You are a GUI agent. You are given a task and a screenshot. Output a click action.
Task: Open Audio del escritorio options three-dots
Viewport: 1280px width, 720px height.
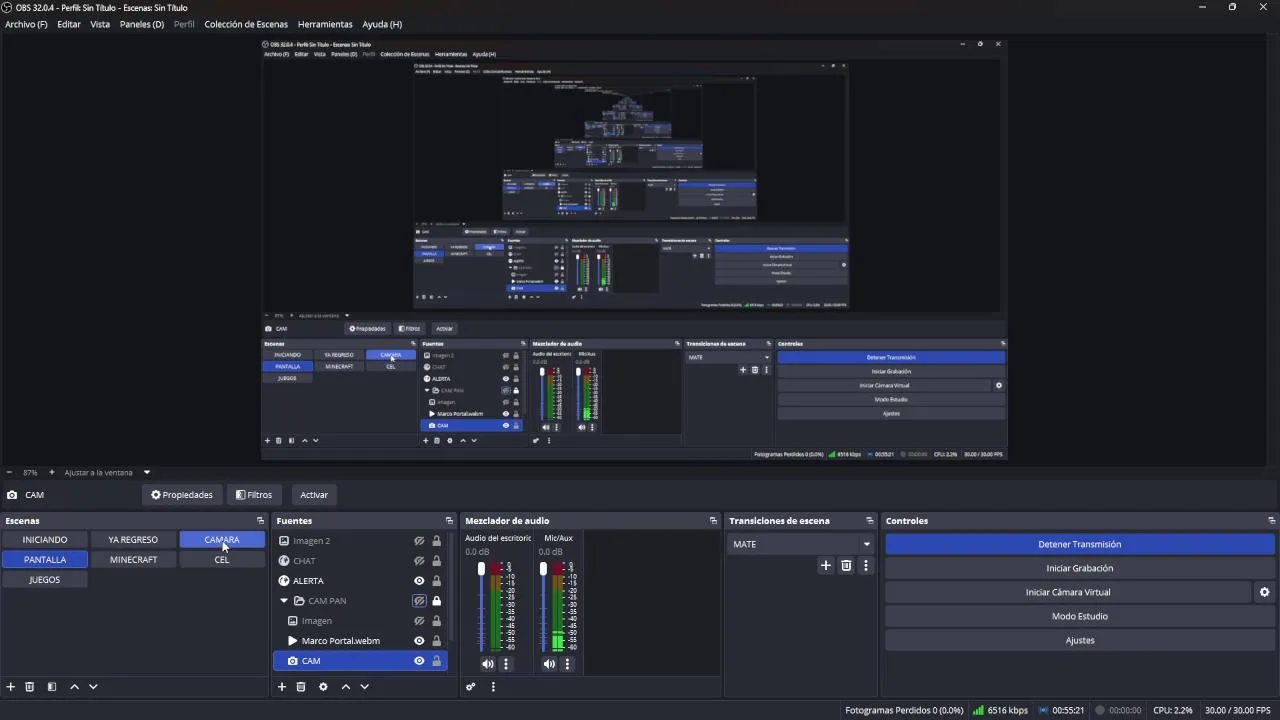pos(506,664)
